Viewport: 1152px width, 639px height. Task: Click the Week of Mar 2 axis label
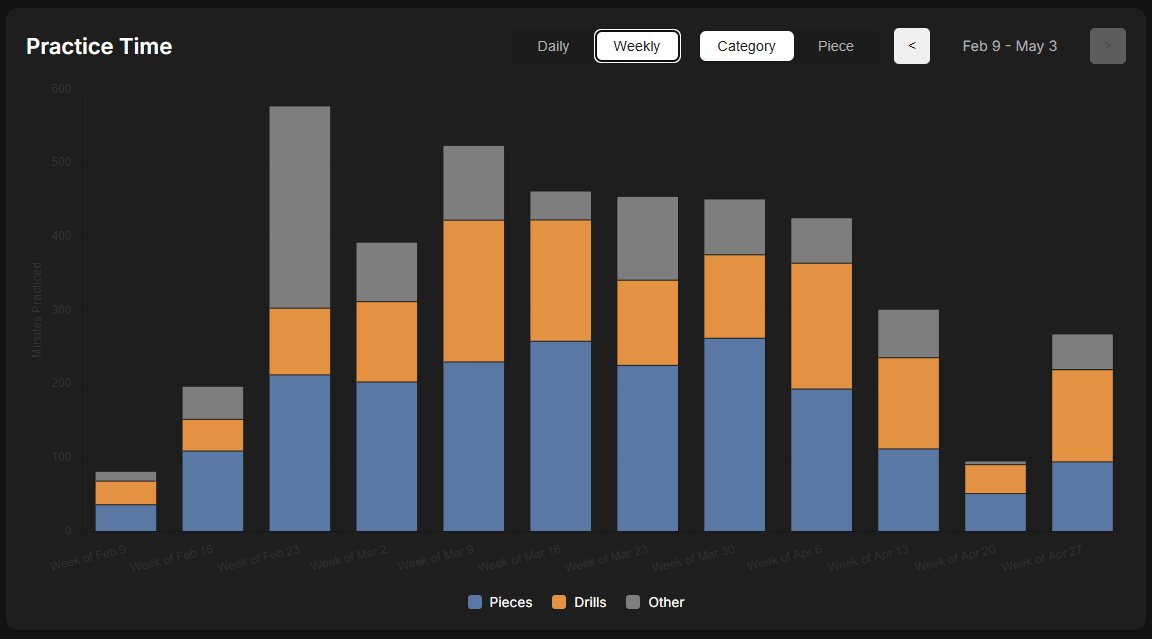[x=348, y=558]
